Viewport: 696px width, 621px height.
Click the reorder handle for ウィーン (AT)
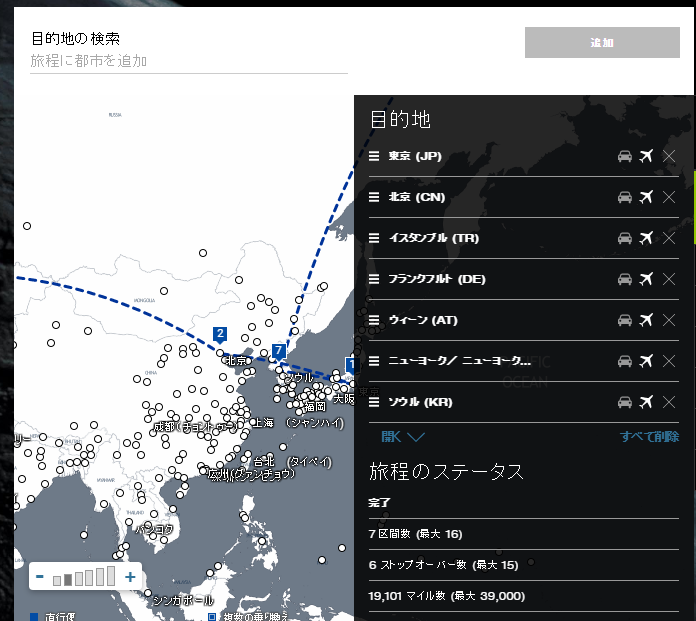pyautogui.click(x=374, y=320)
